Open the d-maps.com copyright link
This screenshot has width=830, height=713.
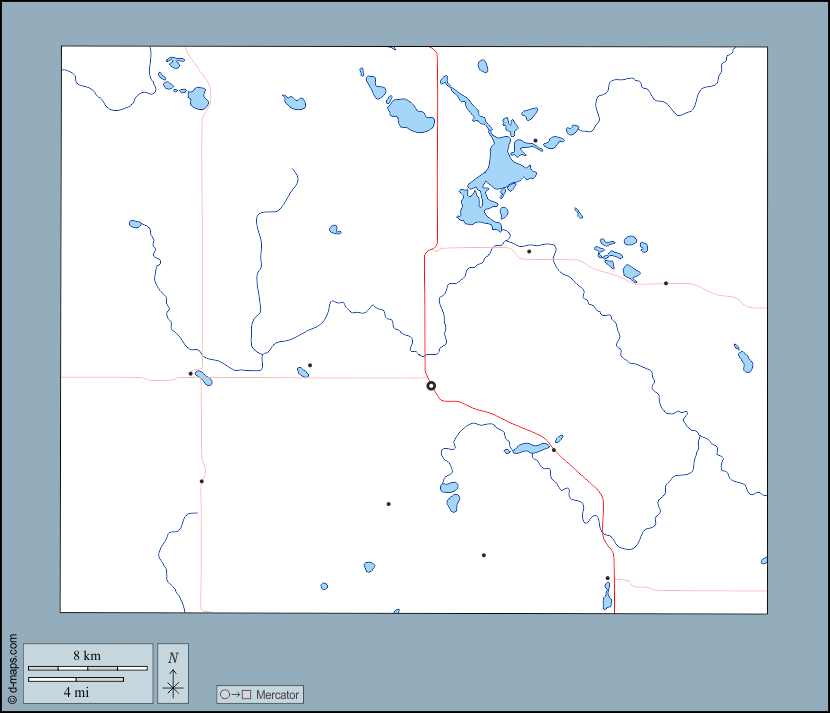(12, 667)
